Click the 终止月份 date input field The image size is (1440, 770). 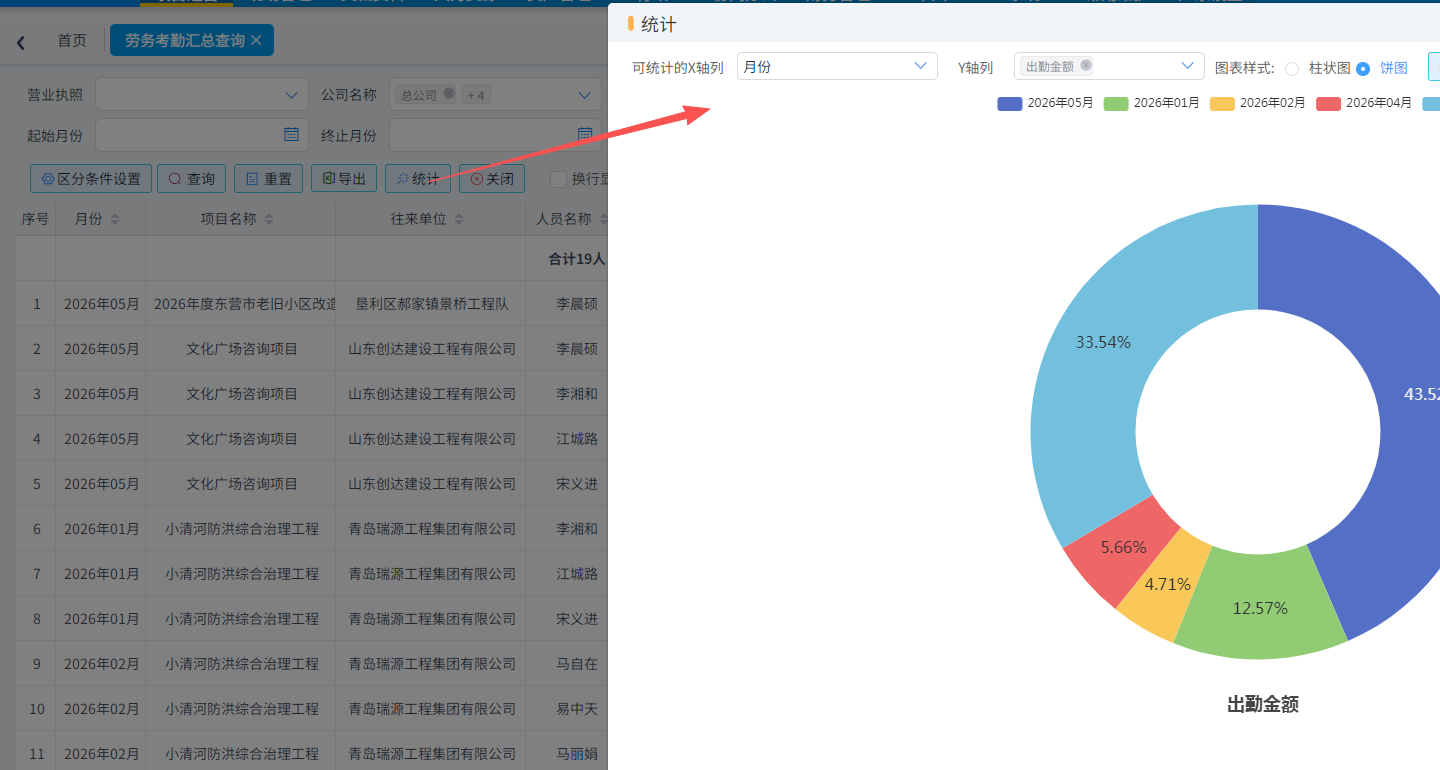pyautogui.click(x=495, y=134)
